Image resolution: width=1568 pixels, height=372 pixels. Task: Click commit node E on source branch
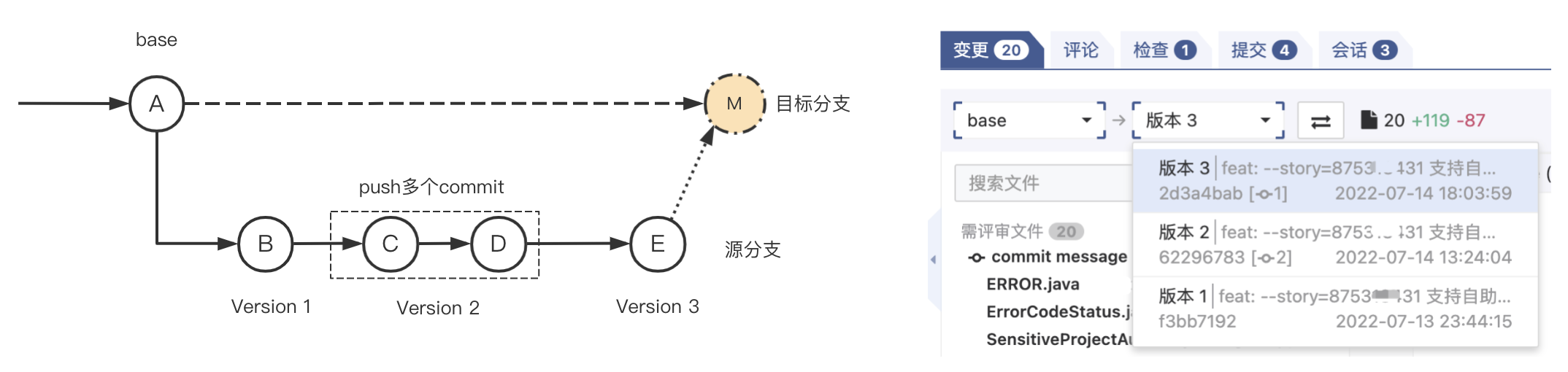pyautogui.click(x=657, y=244)
